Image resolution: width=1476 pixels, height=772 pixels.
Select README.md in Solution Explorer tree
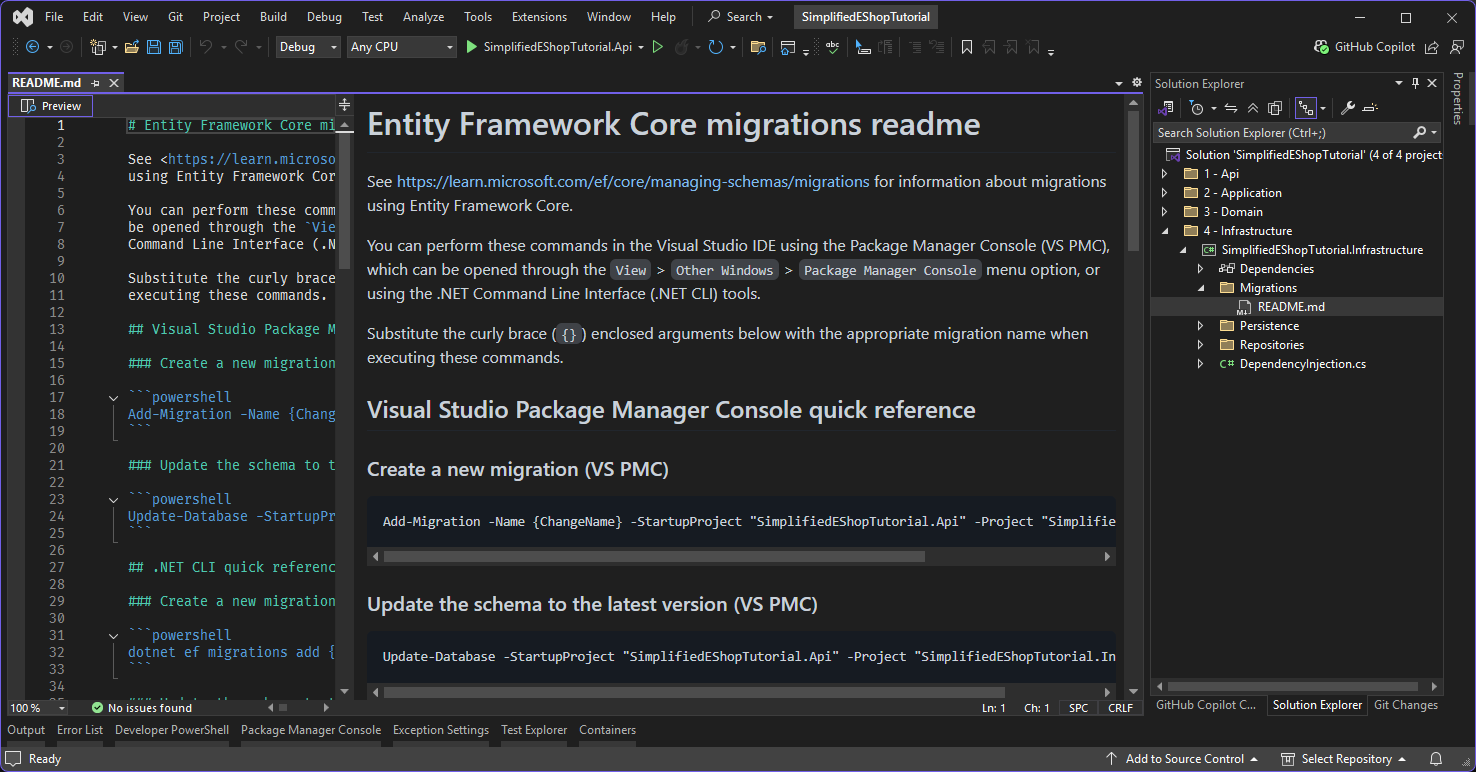point(1291,307)
